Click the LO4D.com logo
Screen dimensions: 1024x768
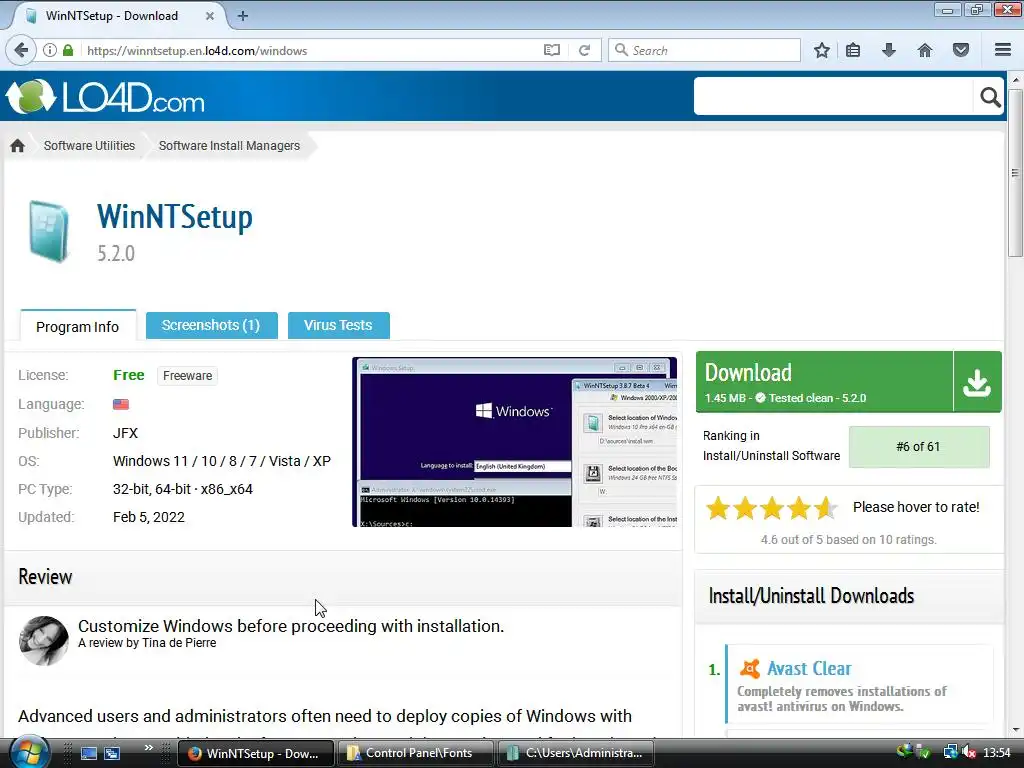pyautogui.click(x=105, y=97)
